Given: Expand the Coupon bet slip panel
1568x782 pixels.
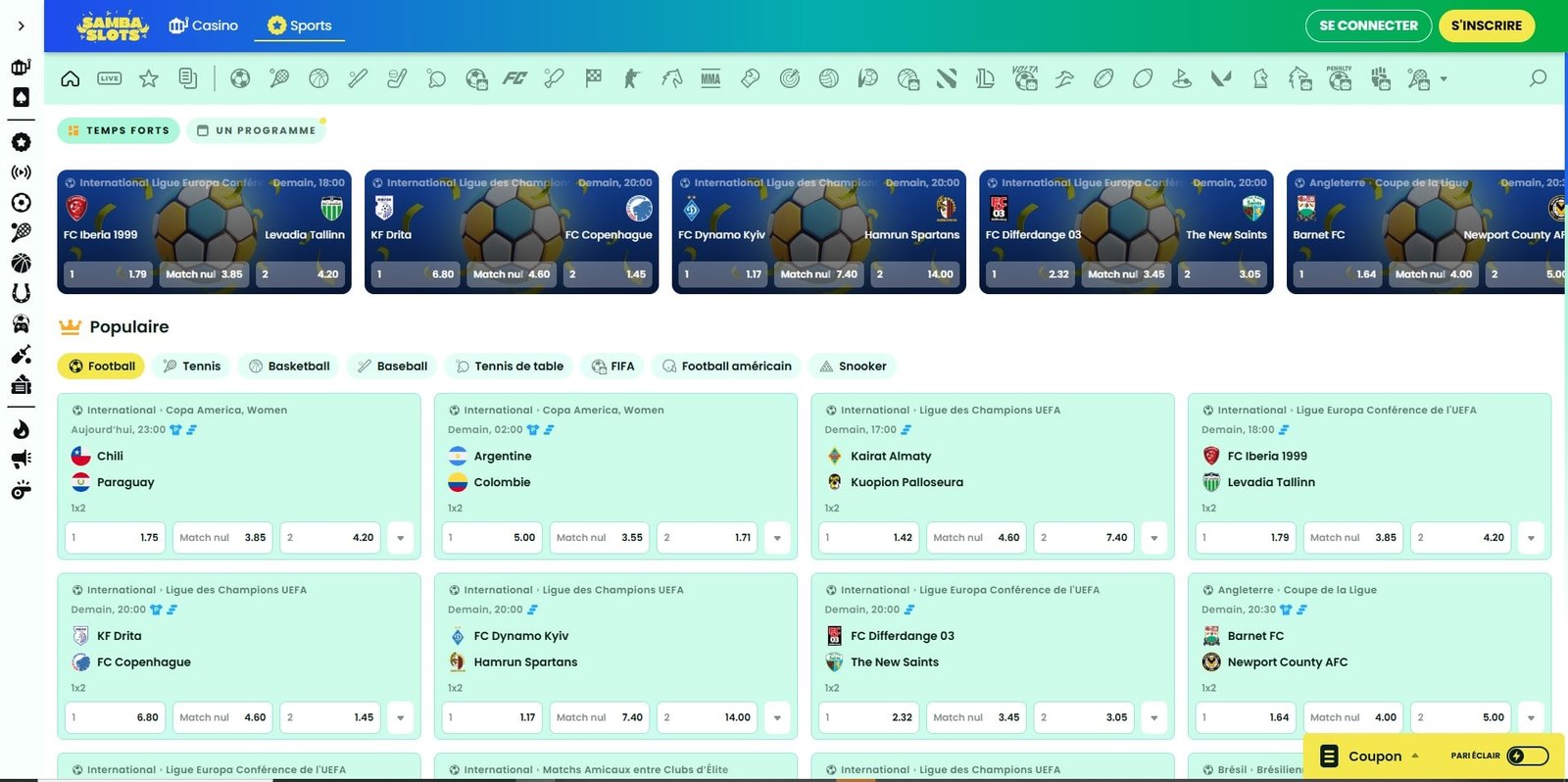Looking at the screenshot, I should 1370,756.
